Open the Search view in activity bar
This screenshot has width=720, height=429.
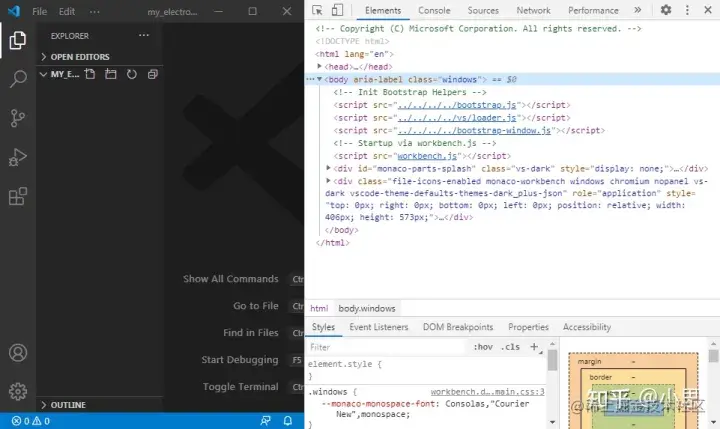tap(17, 79)
